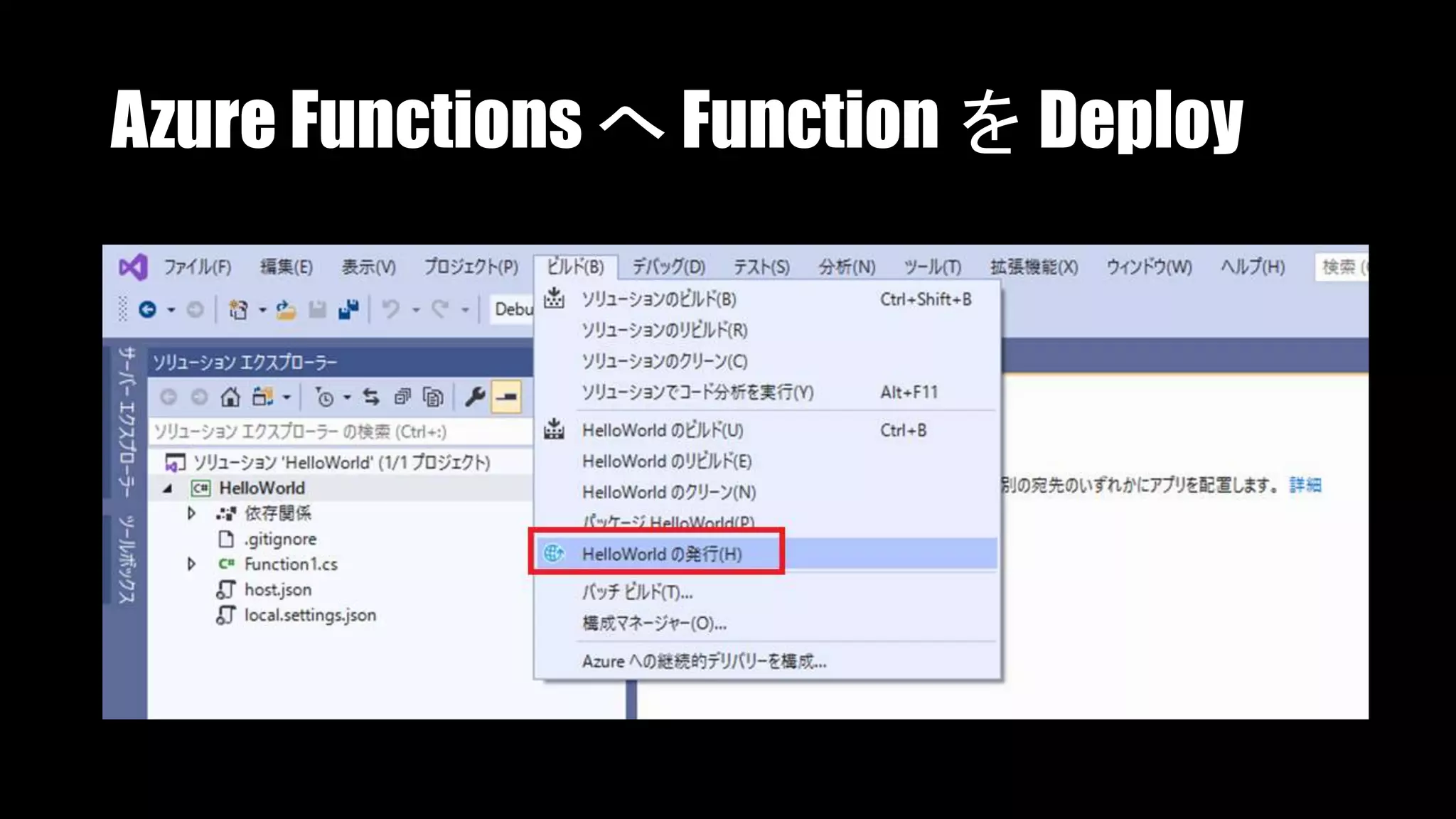Open dropdown next to Navigate Backward arrow
The height and width of the screenshot is (819, 1456).
[x=171, y=310]
